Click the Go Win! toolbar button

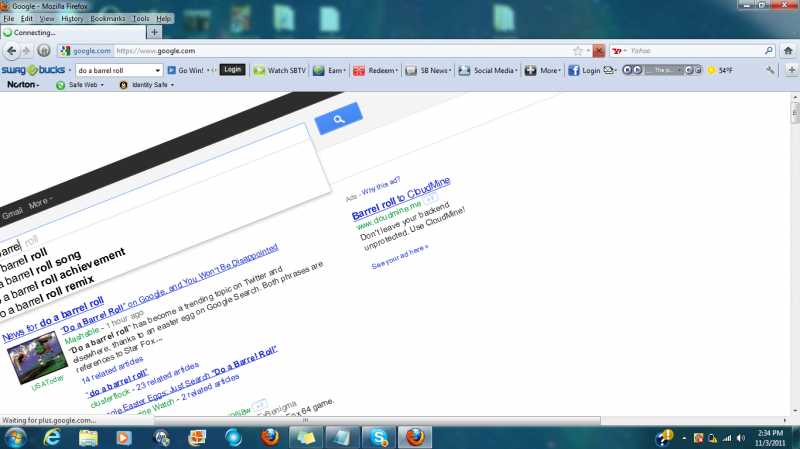[x=186, y=70]
